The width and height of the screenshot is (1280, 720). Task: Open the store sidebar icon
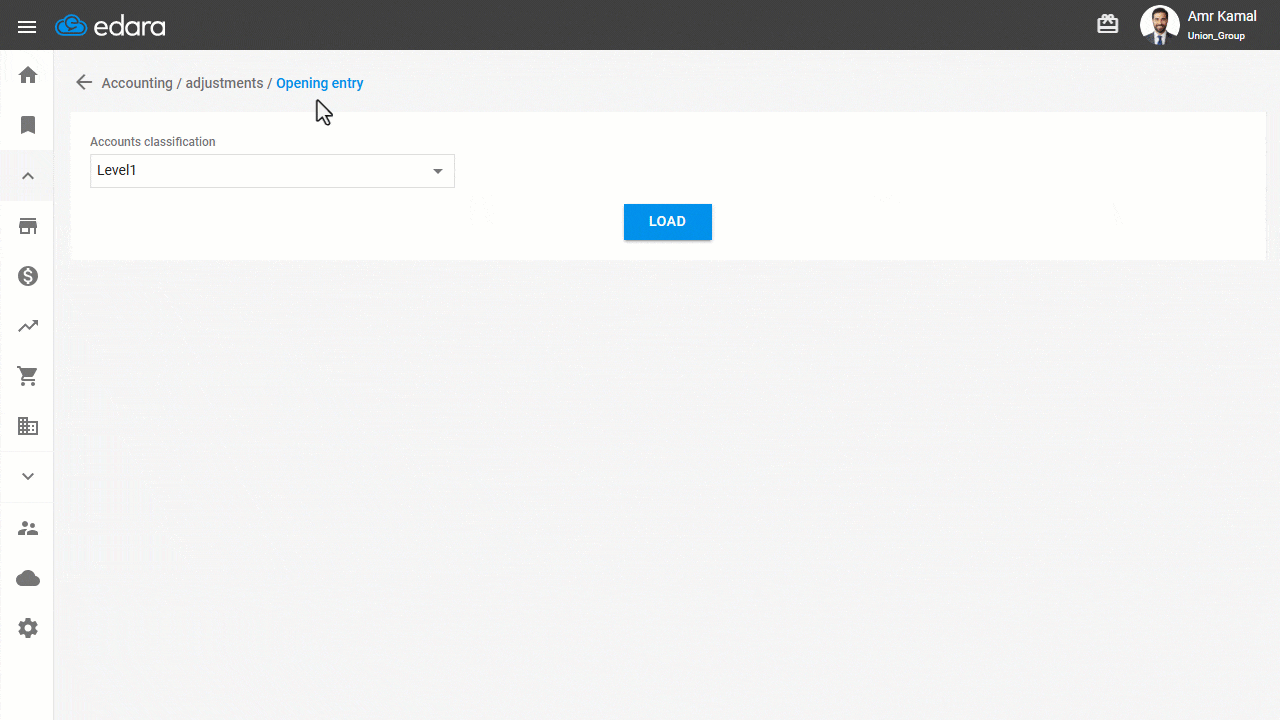[28, 226]
